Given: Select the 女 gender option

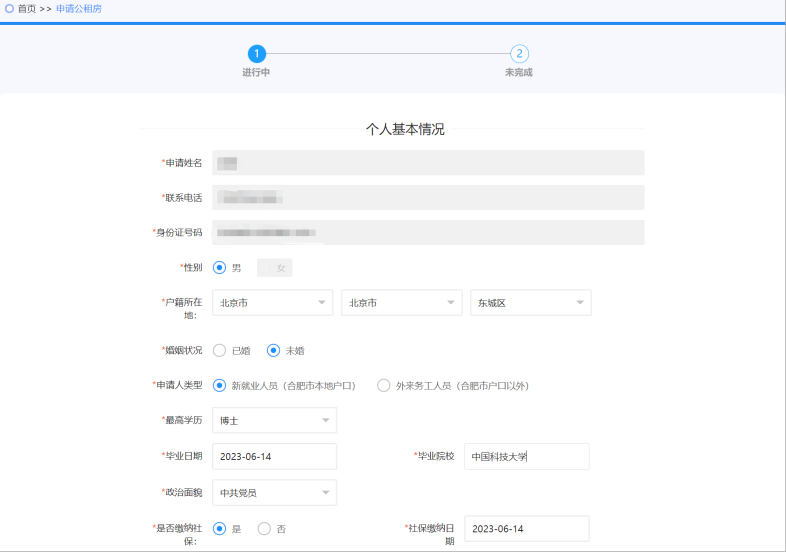Looking at the screenshot, I should coord(275,268).
